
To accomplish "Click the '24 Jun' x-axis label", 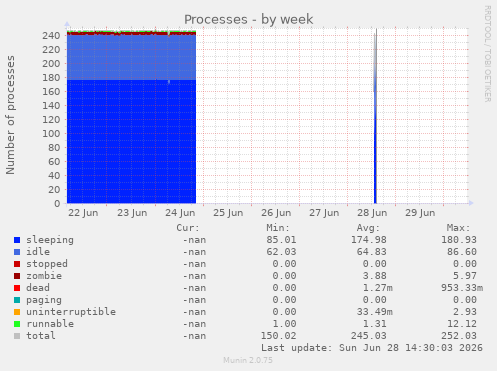I will (x=180, y=213).
